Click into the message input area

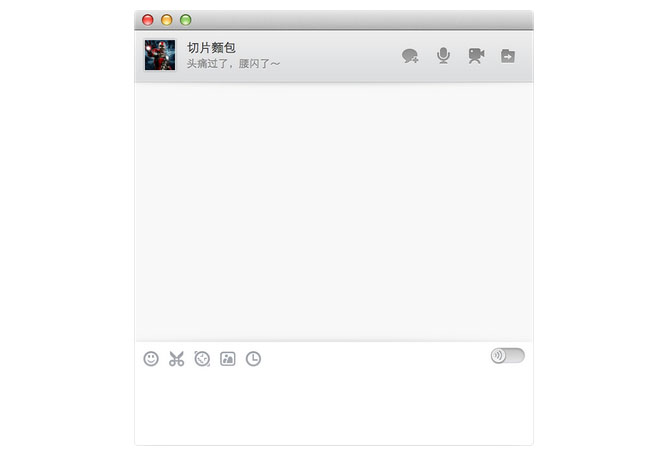(x=334, y=408)
